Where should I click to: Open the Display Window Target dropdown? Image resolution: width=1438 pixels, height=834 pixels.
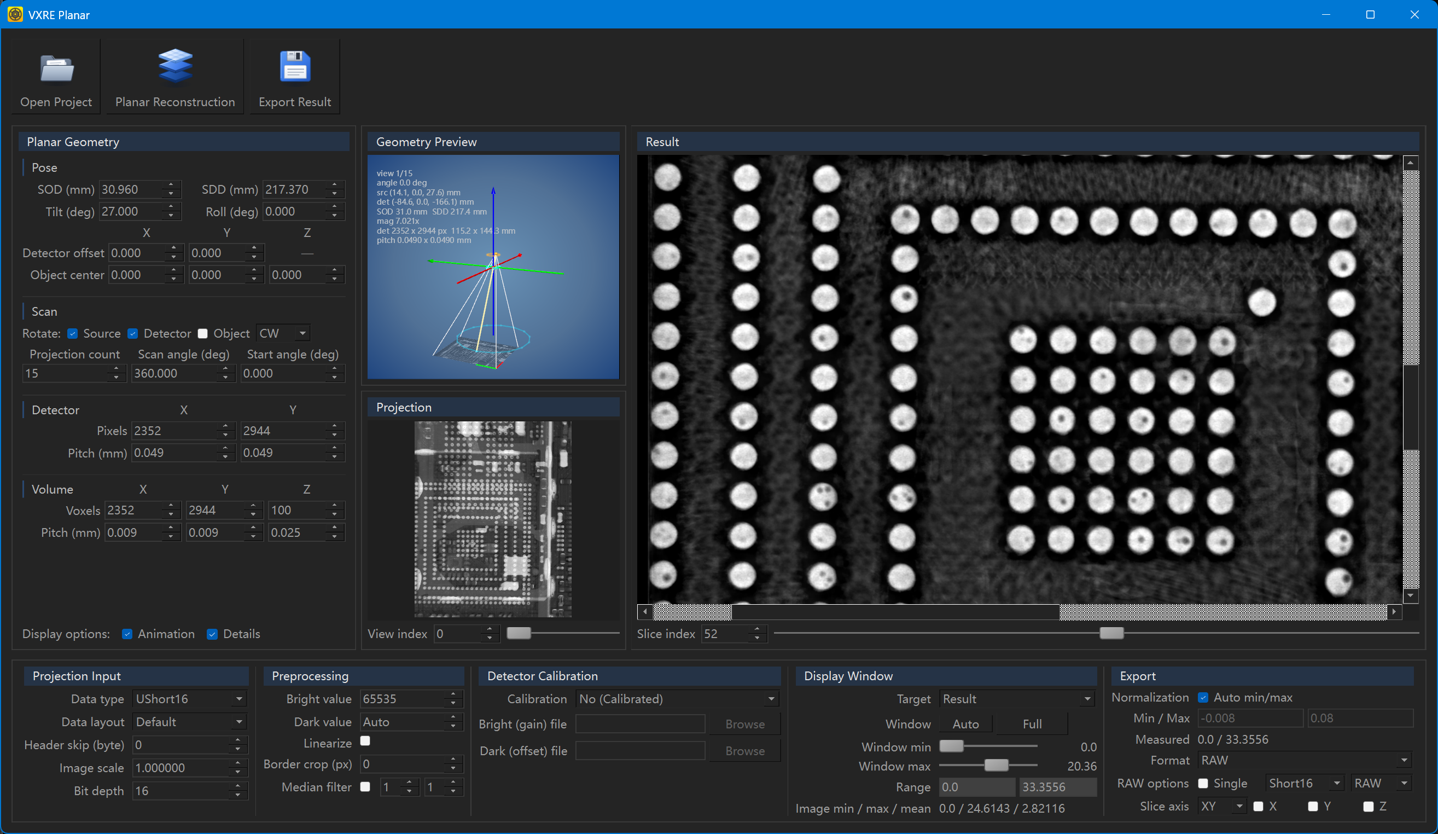pos(1016,699)
